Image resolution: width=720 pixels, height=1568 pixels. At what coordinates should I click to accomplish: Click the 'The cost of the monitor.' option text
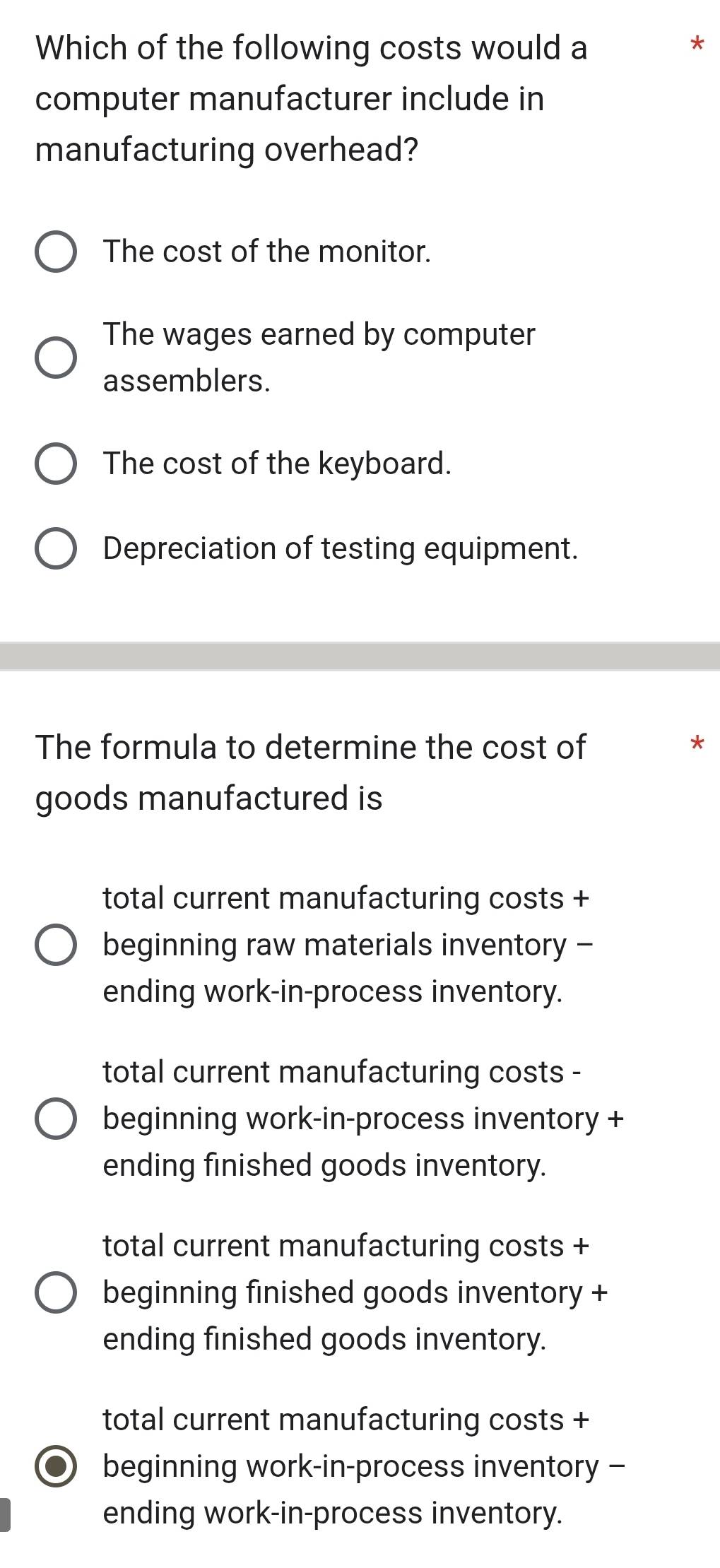pyautogui.click(x=266, y=252)
